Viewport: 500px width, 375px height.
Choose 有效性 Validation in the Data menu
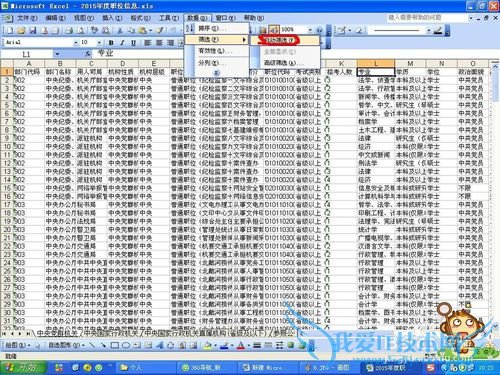click(216, 51)
